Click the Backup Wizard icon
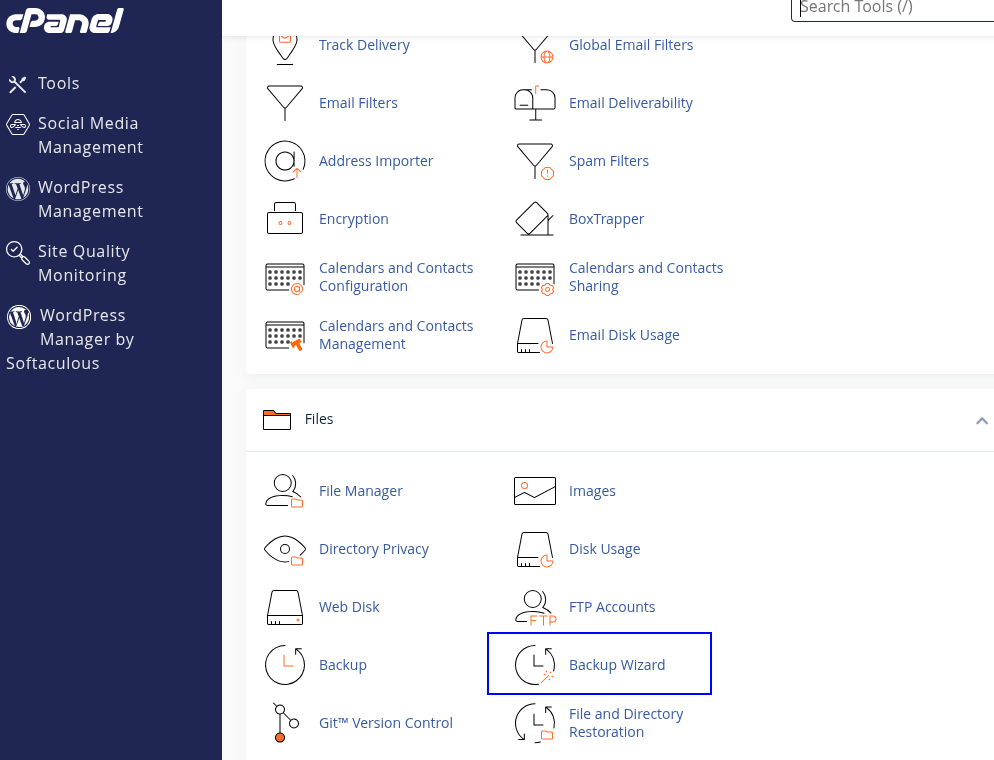994x760 pixels. [534, 665]
